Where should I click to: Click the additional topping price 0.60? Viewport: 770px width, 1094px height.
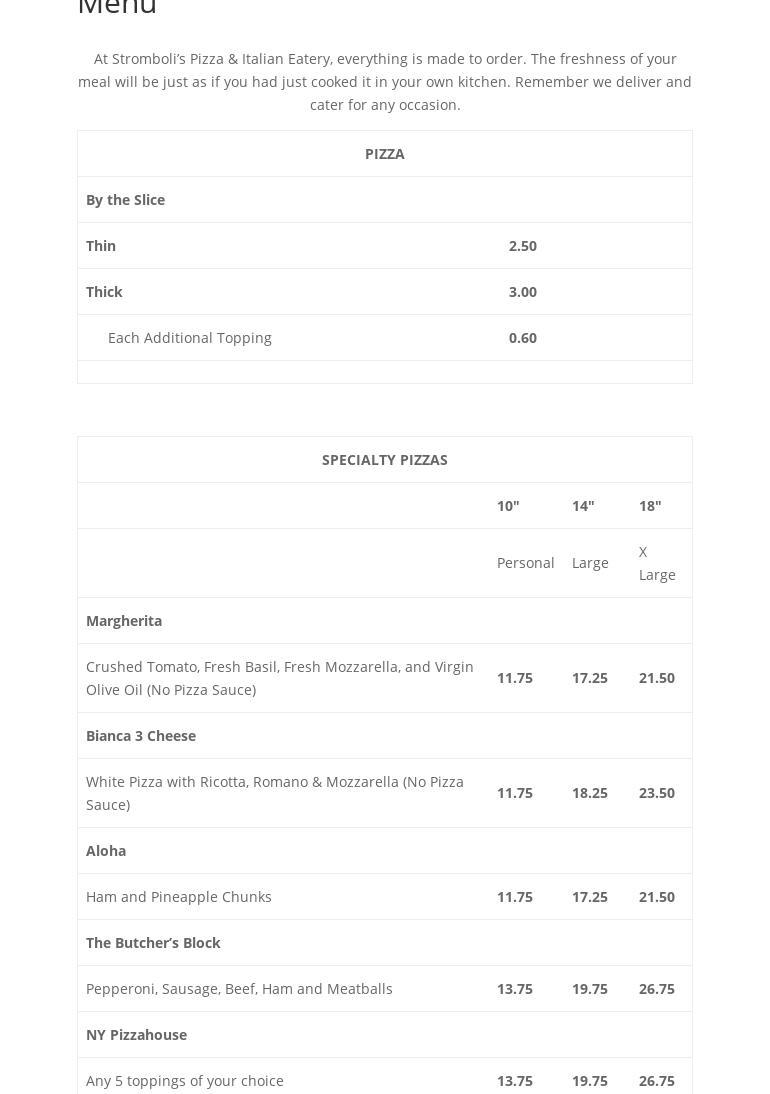pyautogui.click(x=522, y=338)
